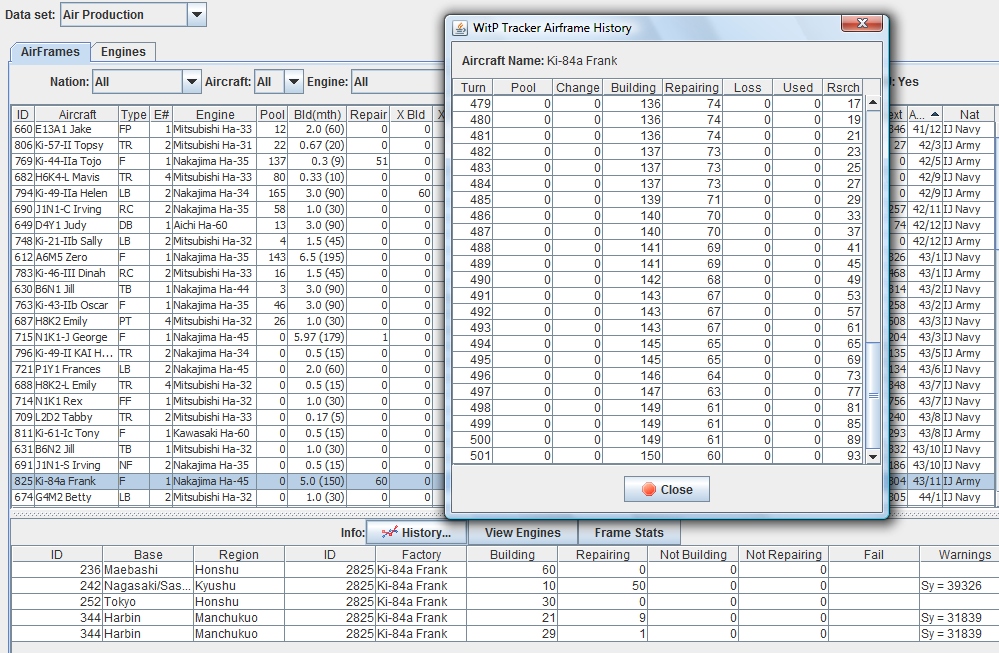The image size is (999, 653).
Task: Sort airframes by Engine column header
Action: tap(215, 114)
